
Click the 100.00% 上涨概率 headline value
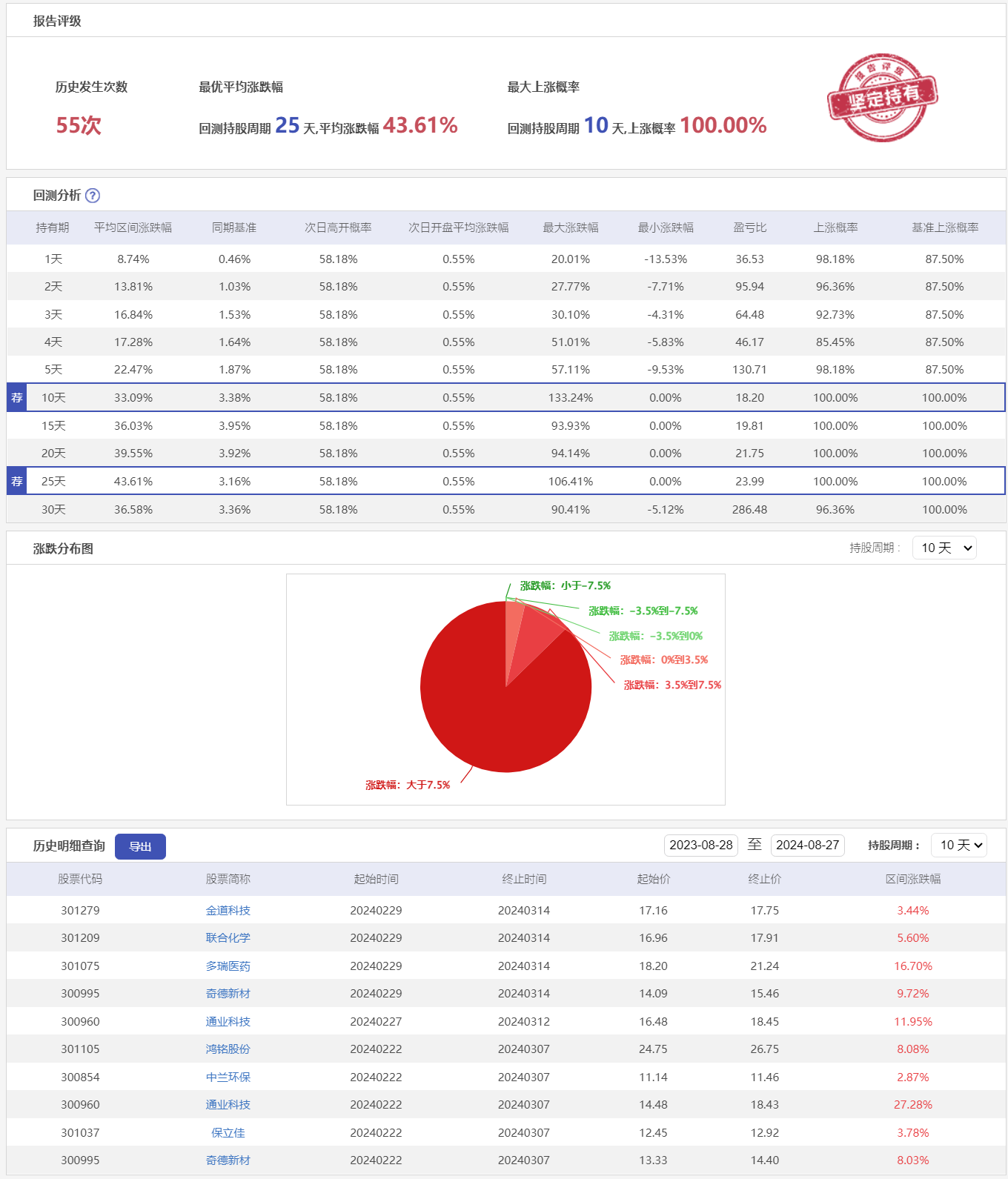(x=723, y=125)
